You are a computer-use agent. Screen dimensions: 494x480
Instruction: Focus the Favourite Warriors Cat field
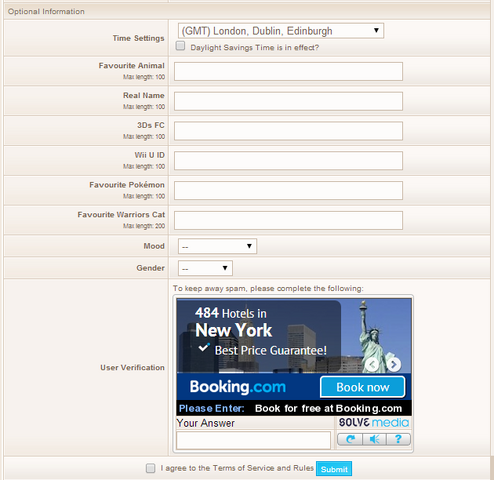288,220
